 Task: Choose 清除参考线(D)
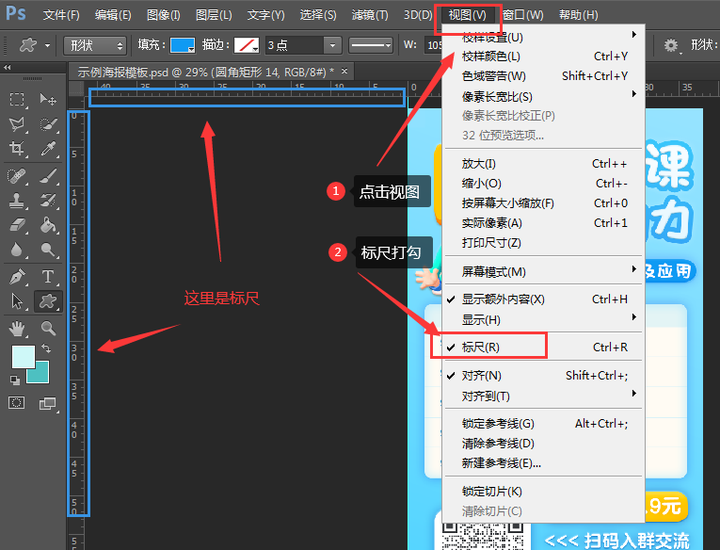point(543,443)
